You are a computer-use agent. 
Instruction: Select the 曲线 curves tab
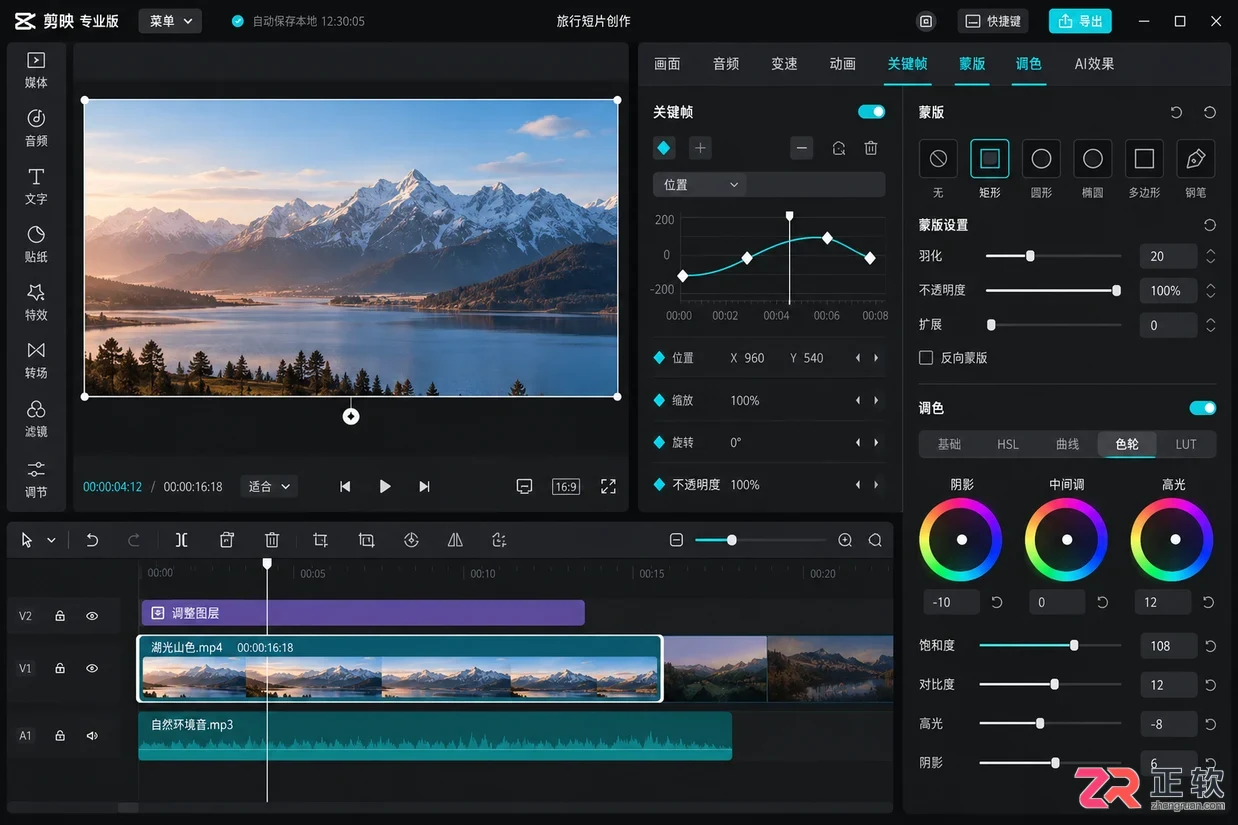[x=1067, y=444]
